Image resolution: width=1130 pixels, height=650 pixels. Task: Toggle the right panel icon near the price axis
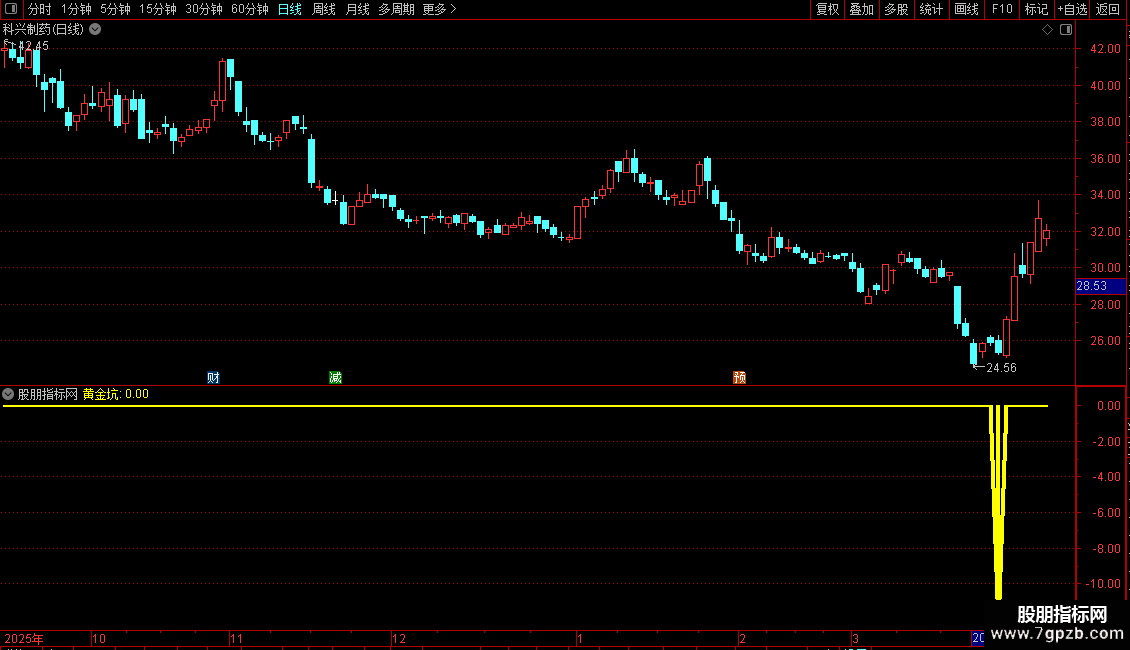(1066, 30)
